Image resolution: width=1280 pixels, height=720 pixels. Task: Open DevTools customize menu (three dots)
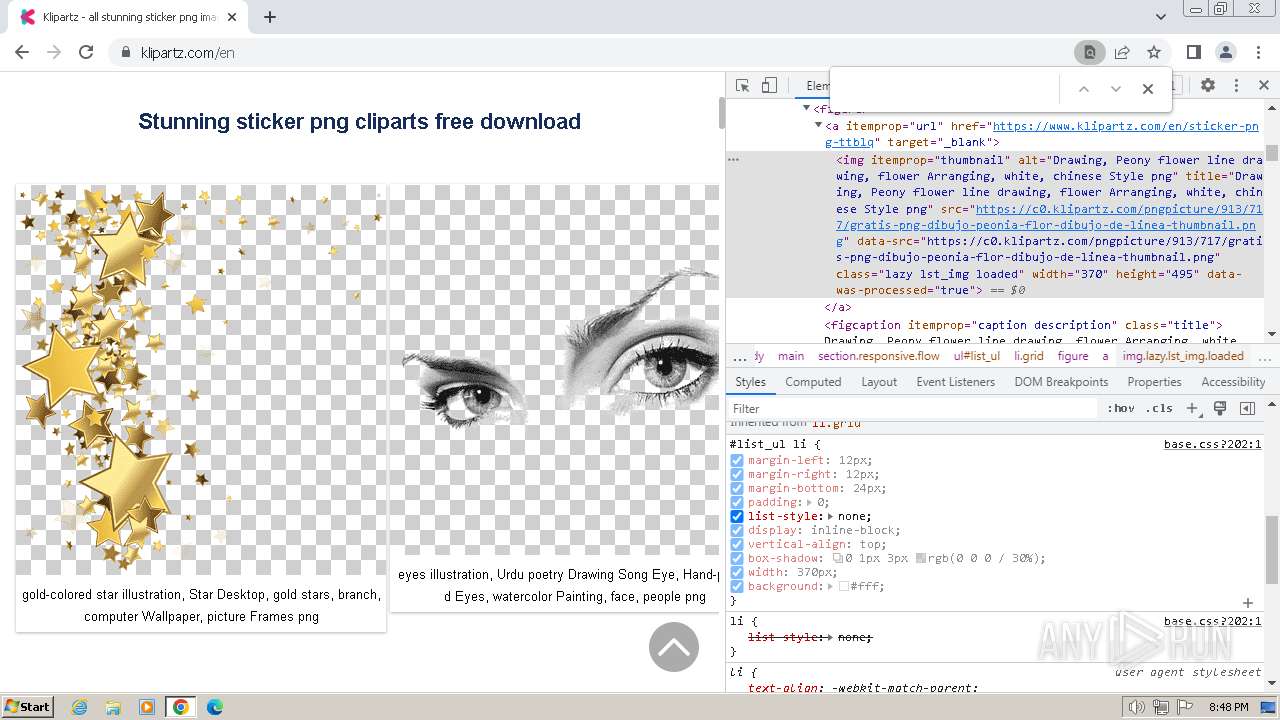tap(1236, 86)
